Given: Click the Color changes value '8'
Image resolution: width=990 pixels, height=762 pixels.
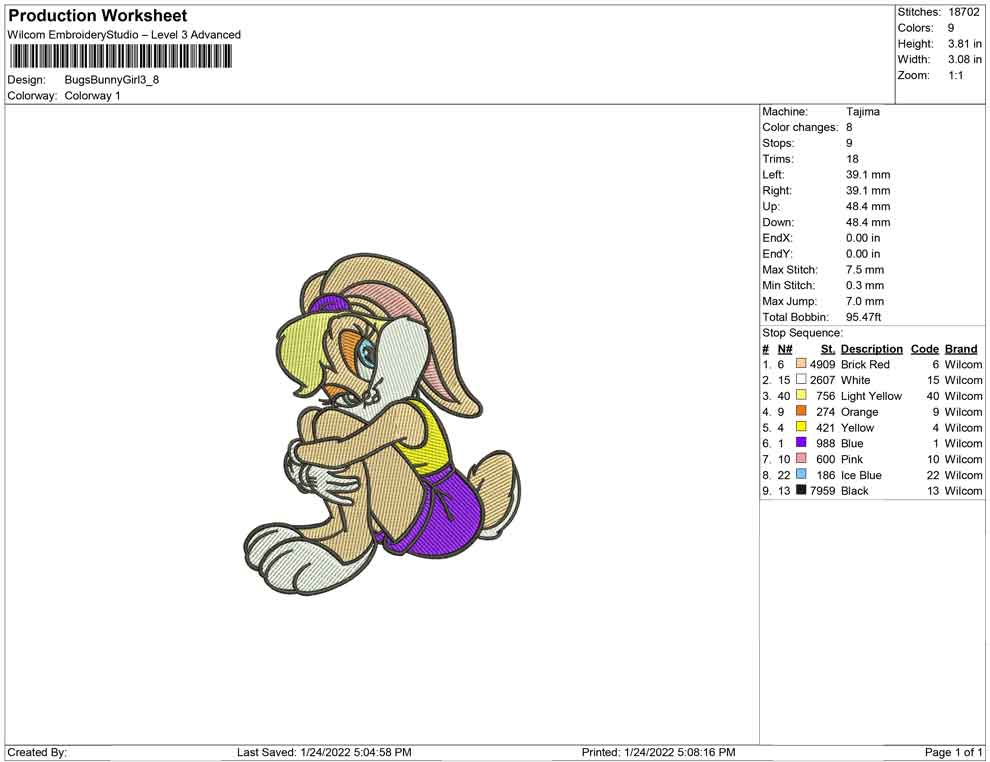Looking at the screenshot, I should (849, 127).
